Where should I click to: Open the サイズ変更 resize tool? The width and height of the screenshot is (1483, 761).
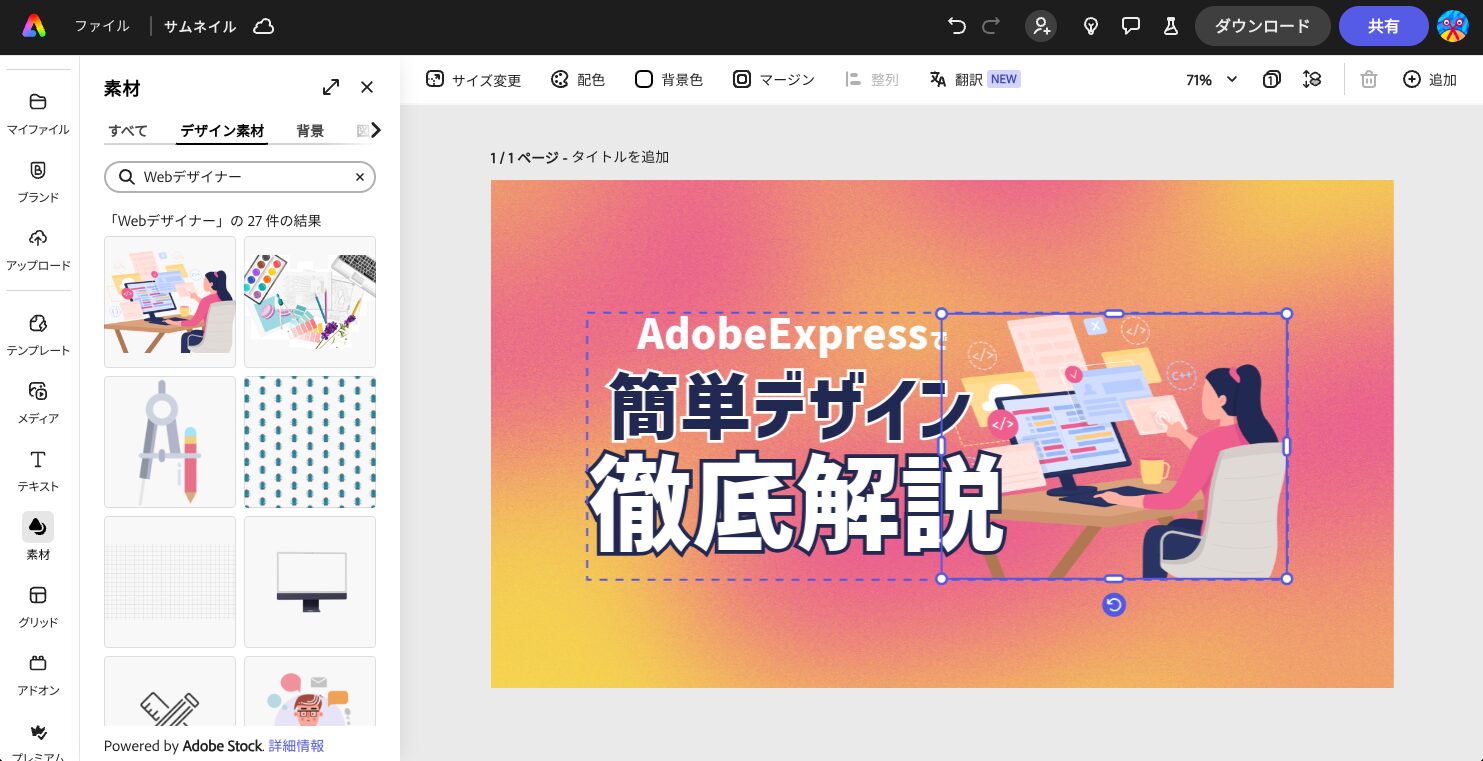click(x=473, y=79)
